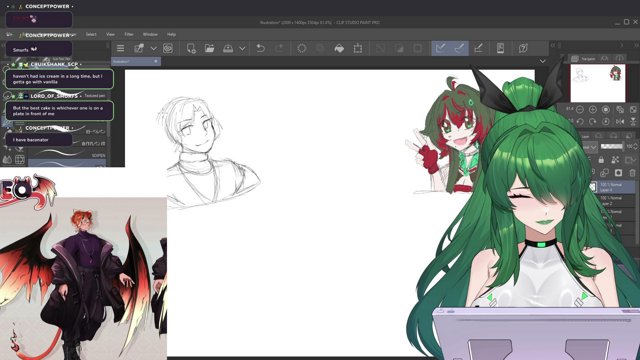Click the Clear (delete) command icon
The height and width of the screenshot is (360, 640).
tap(302, 49)
